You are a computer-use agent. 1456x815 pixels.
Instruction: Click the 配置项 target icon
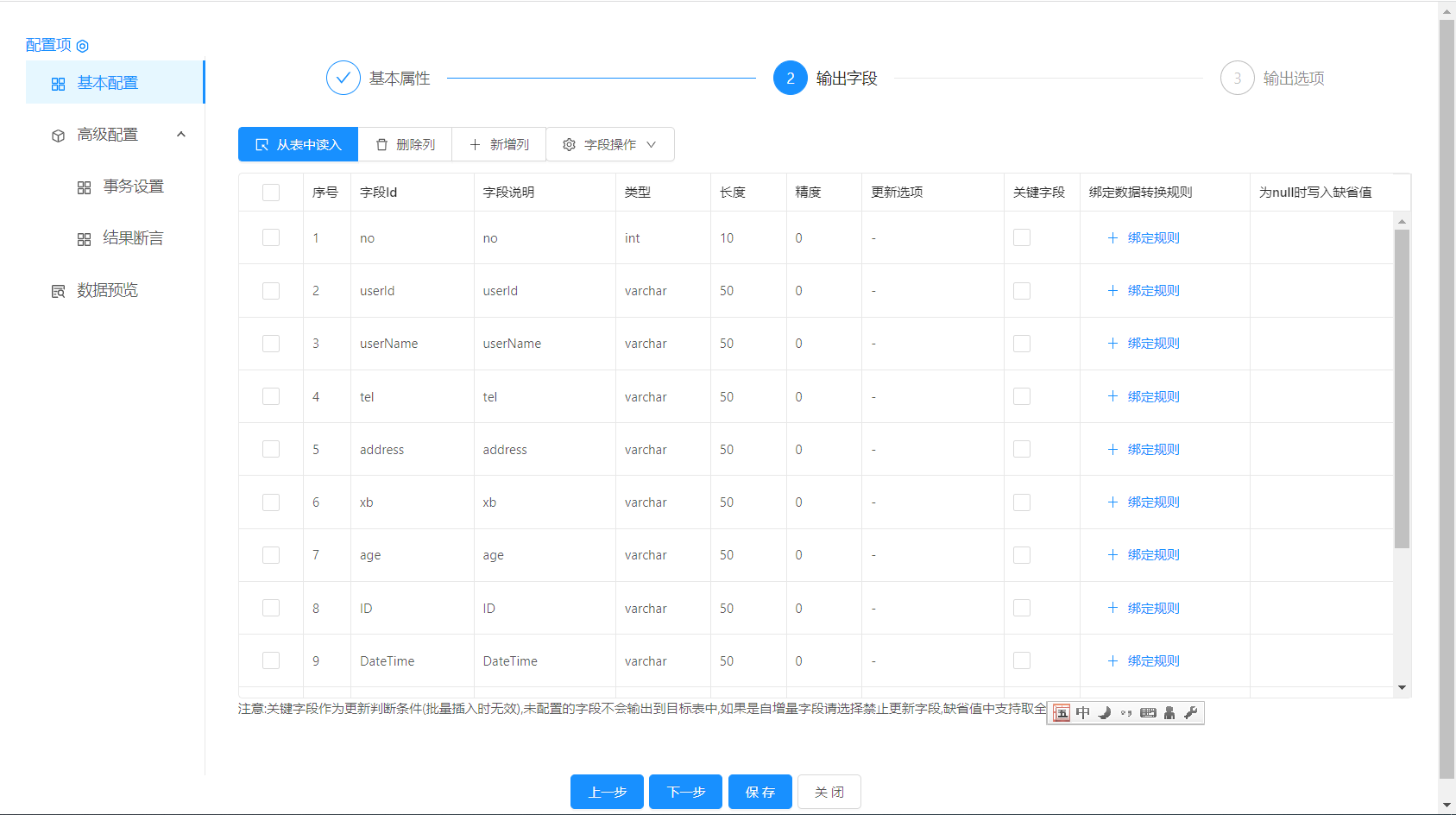[x=83, y=46]
